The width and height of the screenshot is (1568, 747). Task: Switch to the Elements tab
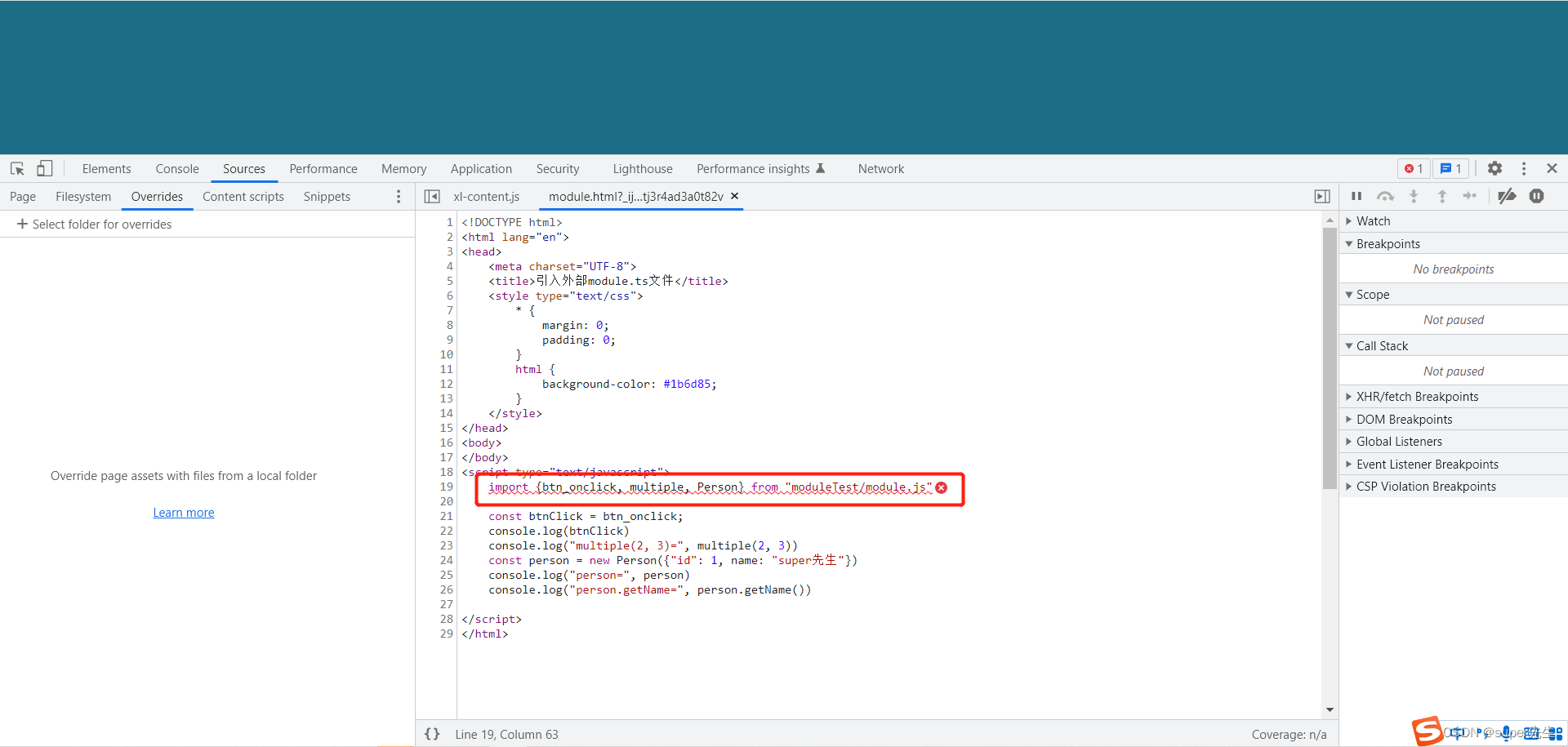click(106, 168)
